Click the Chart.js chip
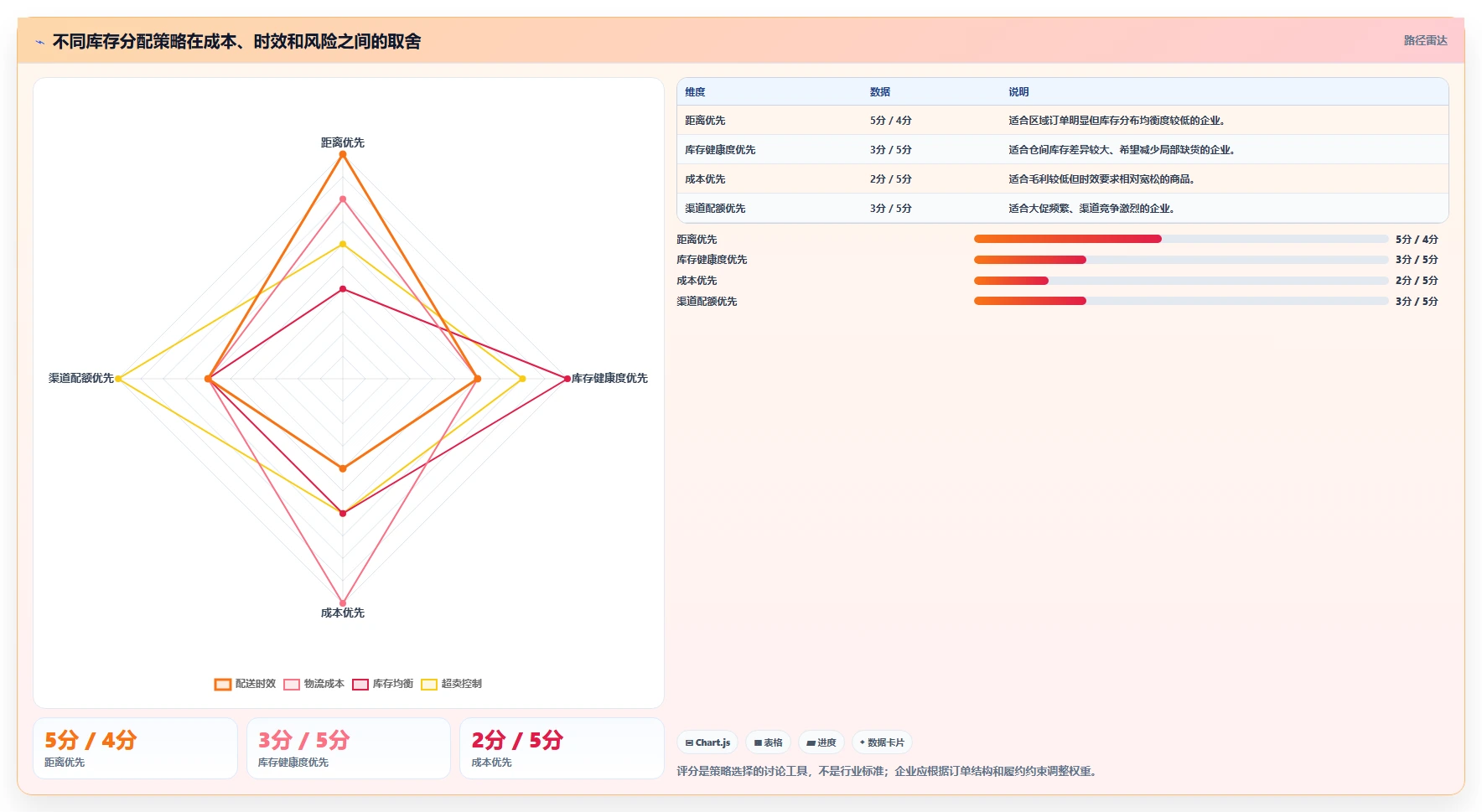This screenshot has height=812, width=1482. click(707, 742)
